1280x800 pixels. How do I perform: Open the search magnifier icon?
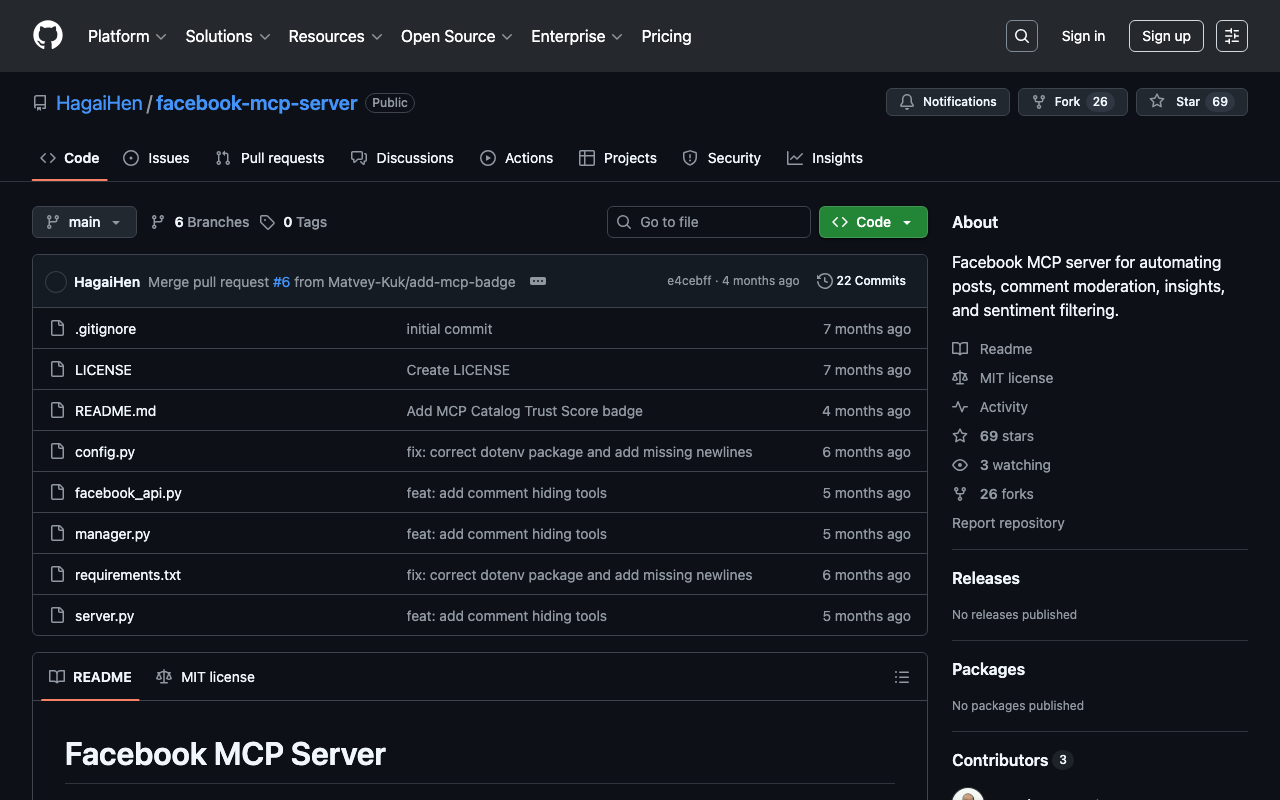point(1021,36)
